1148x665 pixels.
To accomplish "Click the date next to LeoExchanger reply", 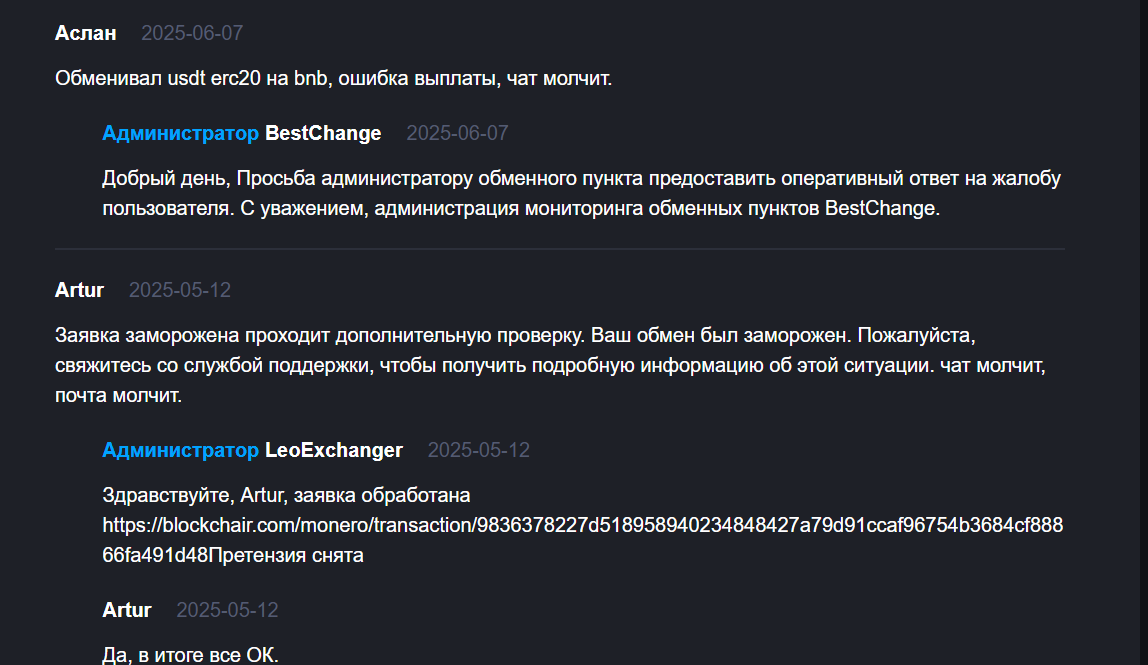I will pyautogui.click(x=479, y=450).
